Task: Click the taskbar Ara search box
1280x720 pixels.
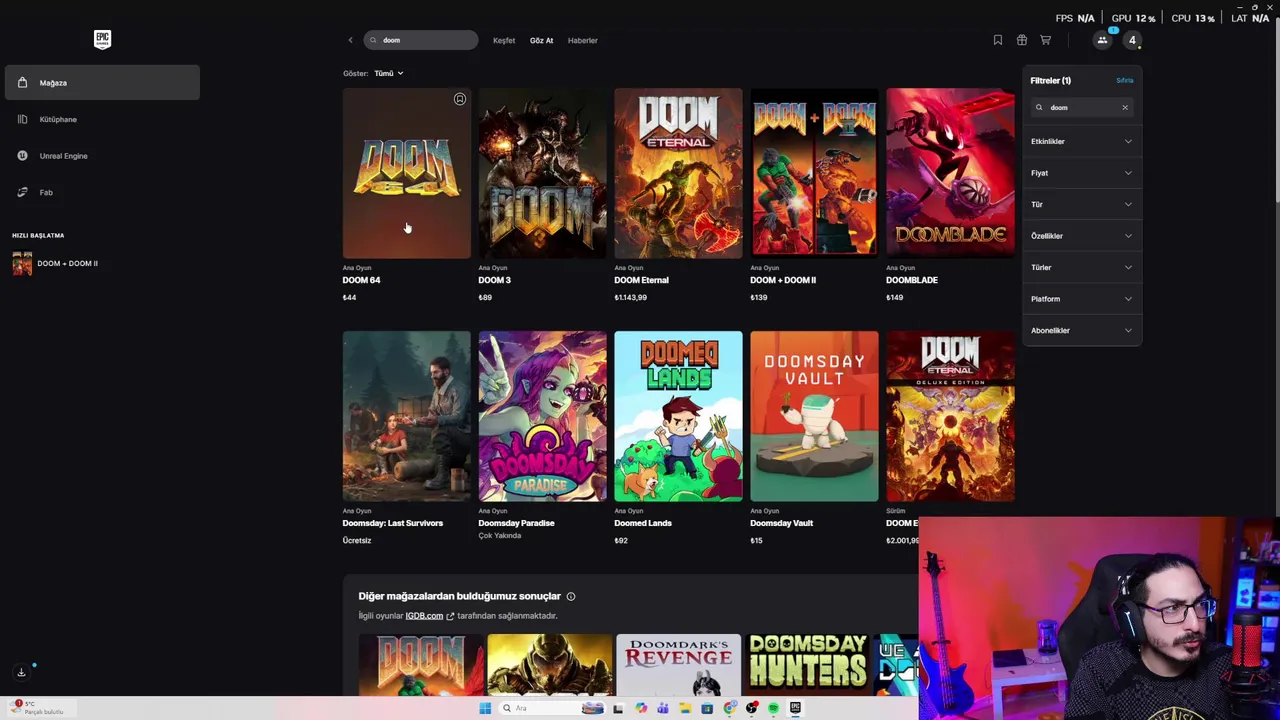Action: tap(552, 708)
